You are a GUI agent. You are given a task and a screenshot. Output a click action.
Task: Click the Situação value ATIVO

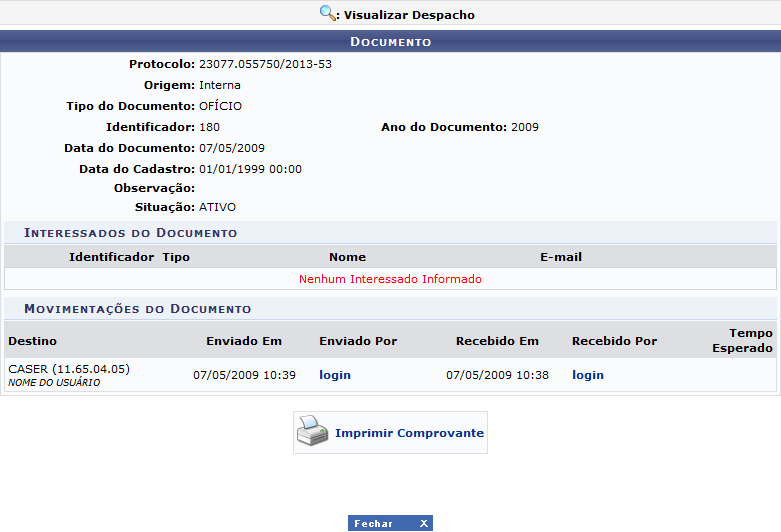[x=218, y=207]
